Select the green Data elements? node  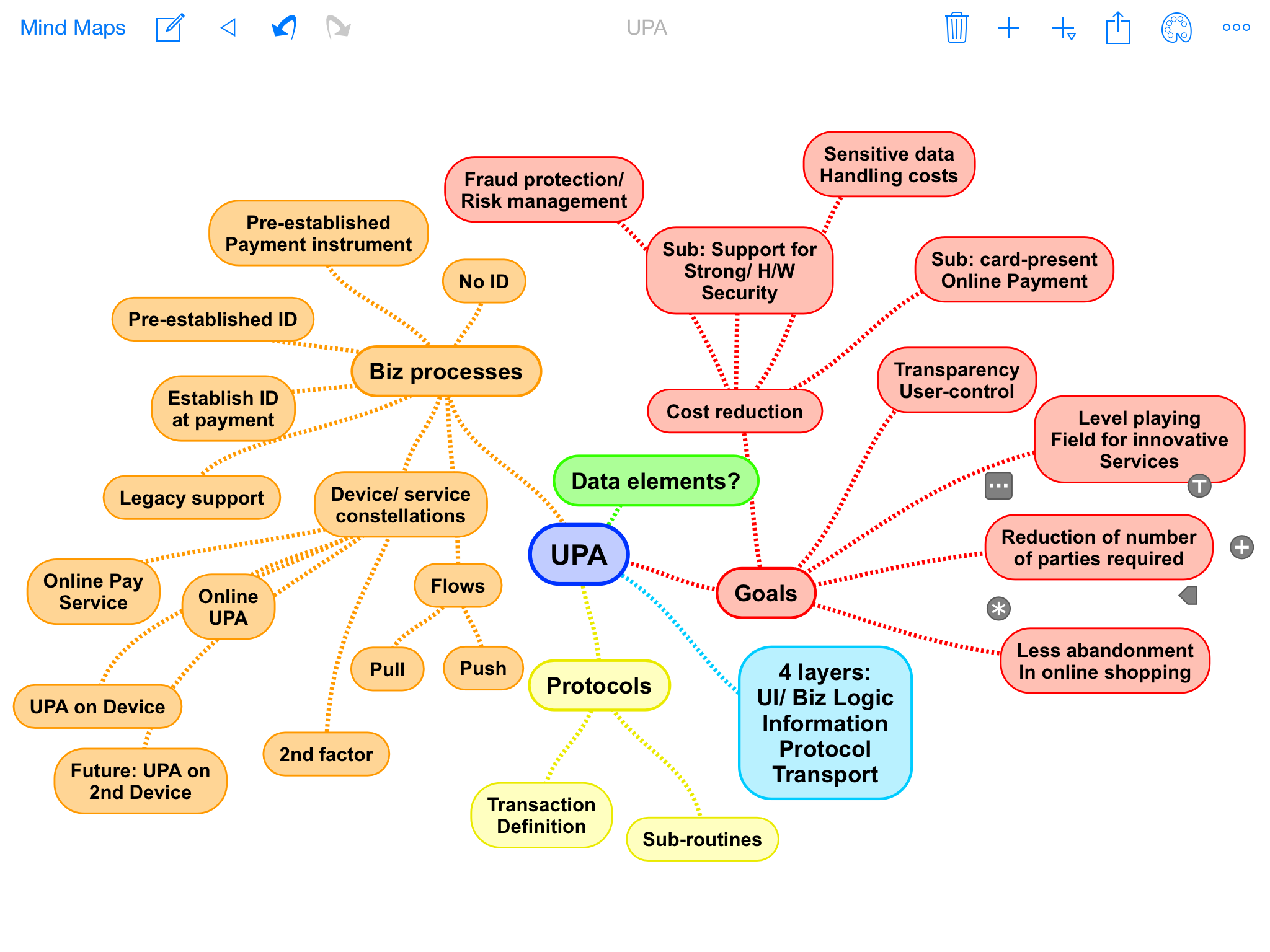pyautogui.click(x=655, y=481)
